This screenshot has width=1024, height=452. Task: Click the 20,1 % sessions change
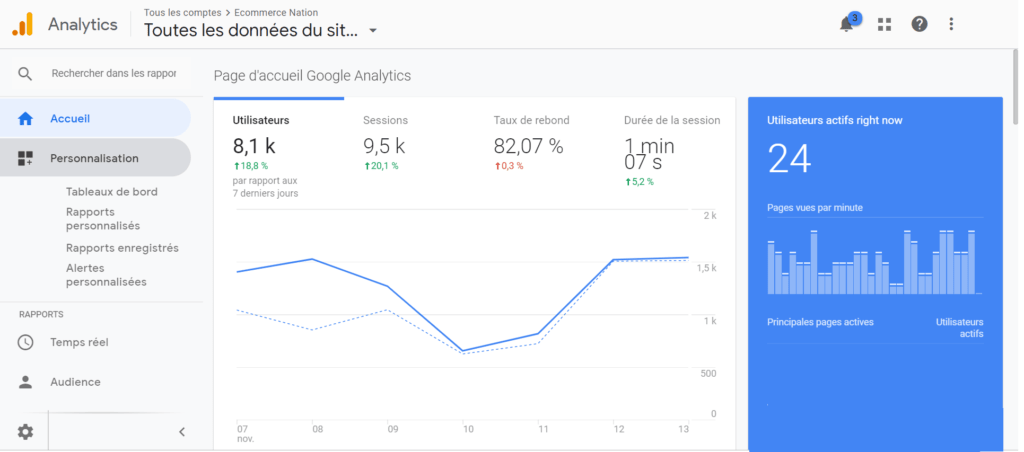(381, 166)
